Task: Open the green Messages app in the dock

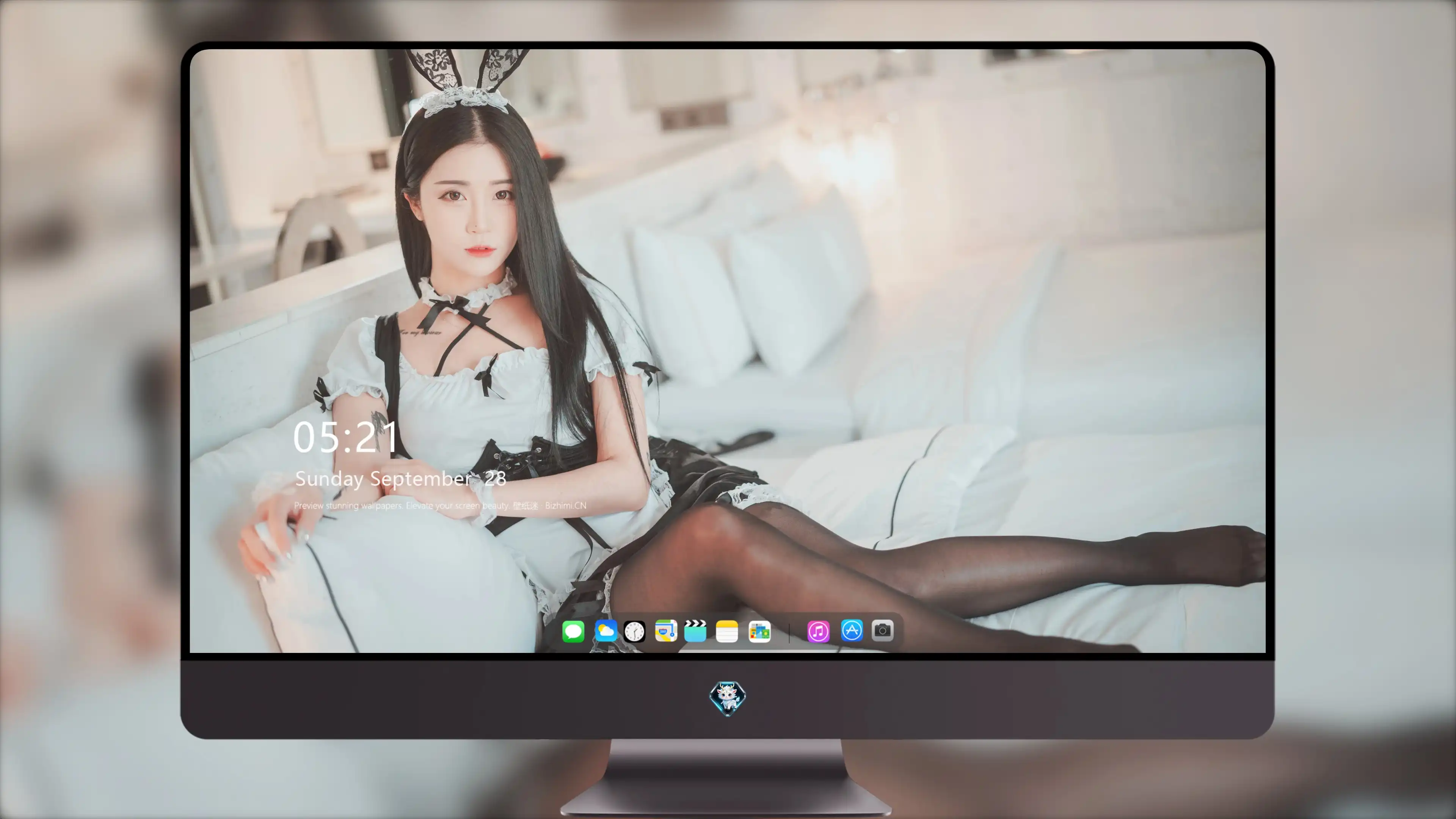Action: tap(573, 631)
